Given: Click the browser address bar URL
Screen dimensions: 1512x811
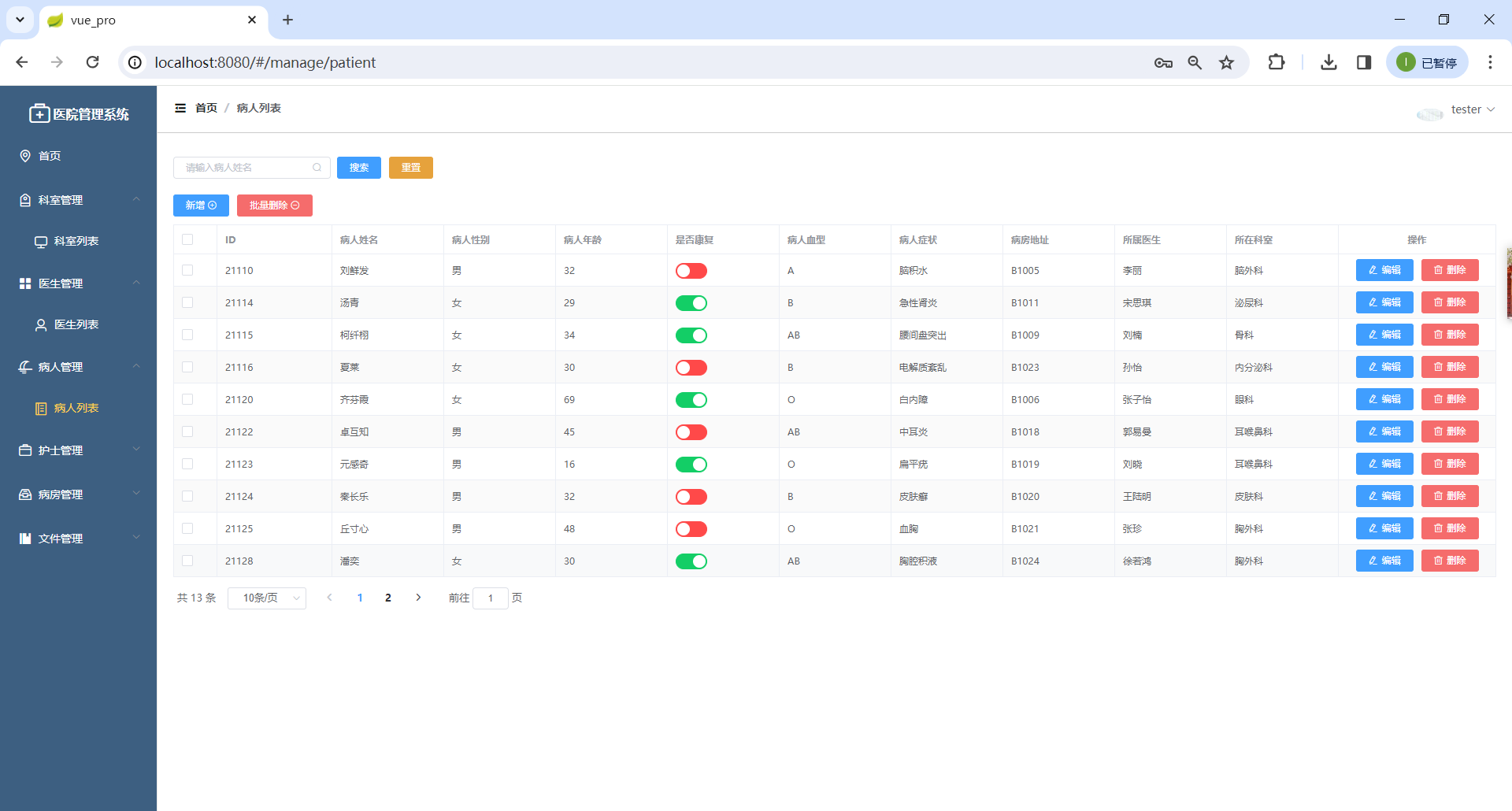Looking at the screenshot, I should [265, 62].
